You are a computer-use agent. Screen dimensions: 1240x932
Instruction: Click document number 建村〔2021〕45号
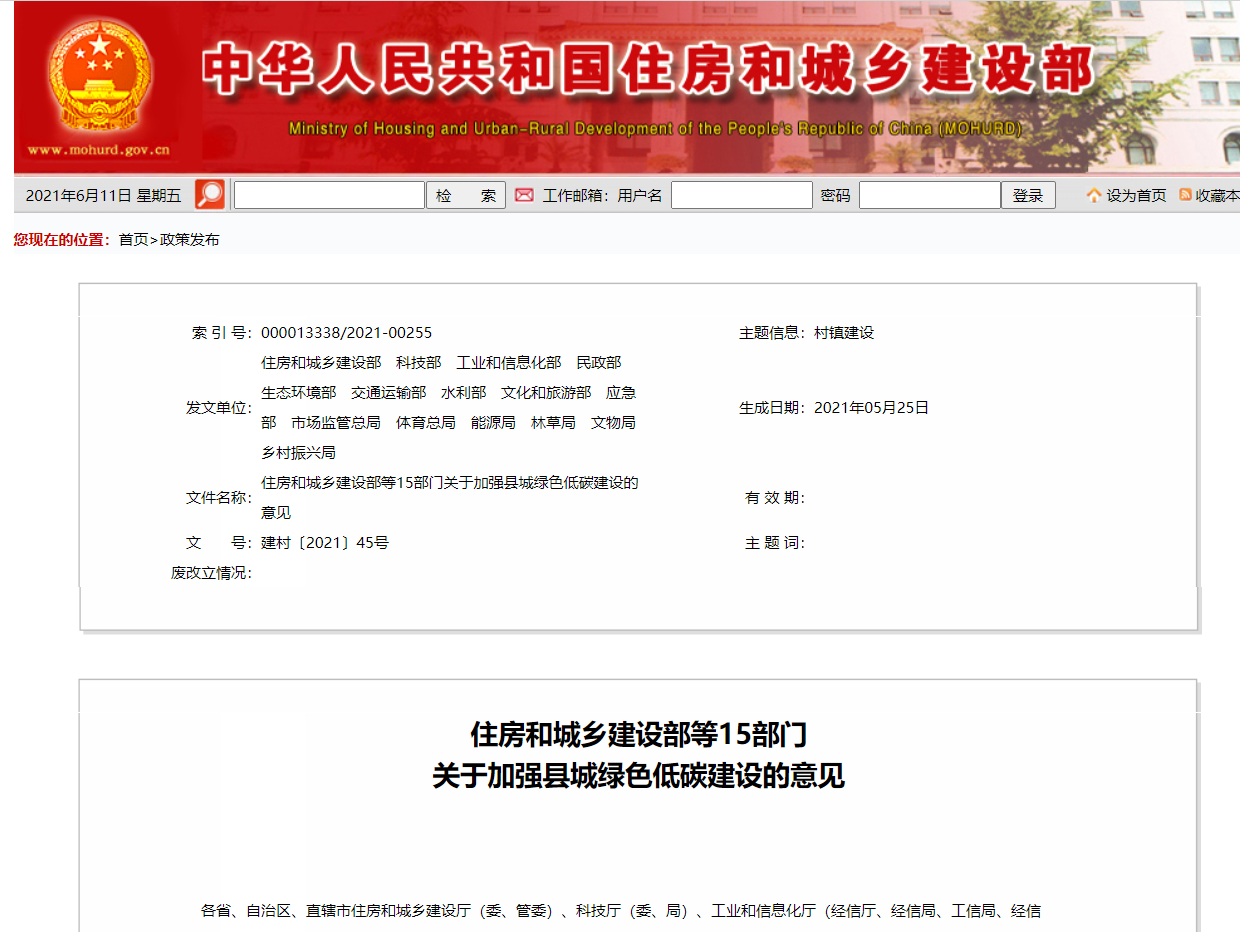(x=325, y=543)
